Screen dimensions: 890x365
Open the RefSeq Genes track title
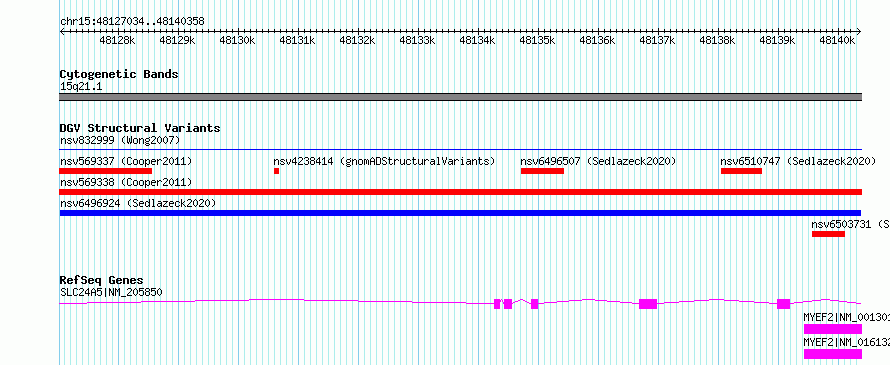tap(102, 280)
